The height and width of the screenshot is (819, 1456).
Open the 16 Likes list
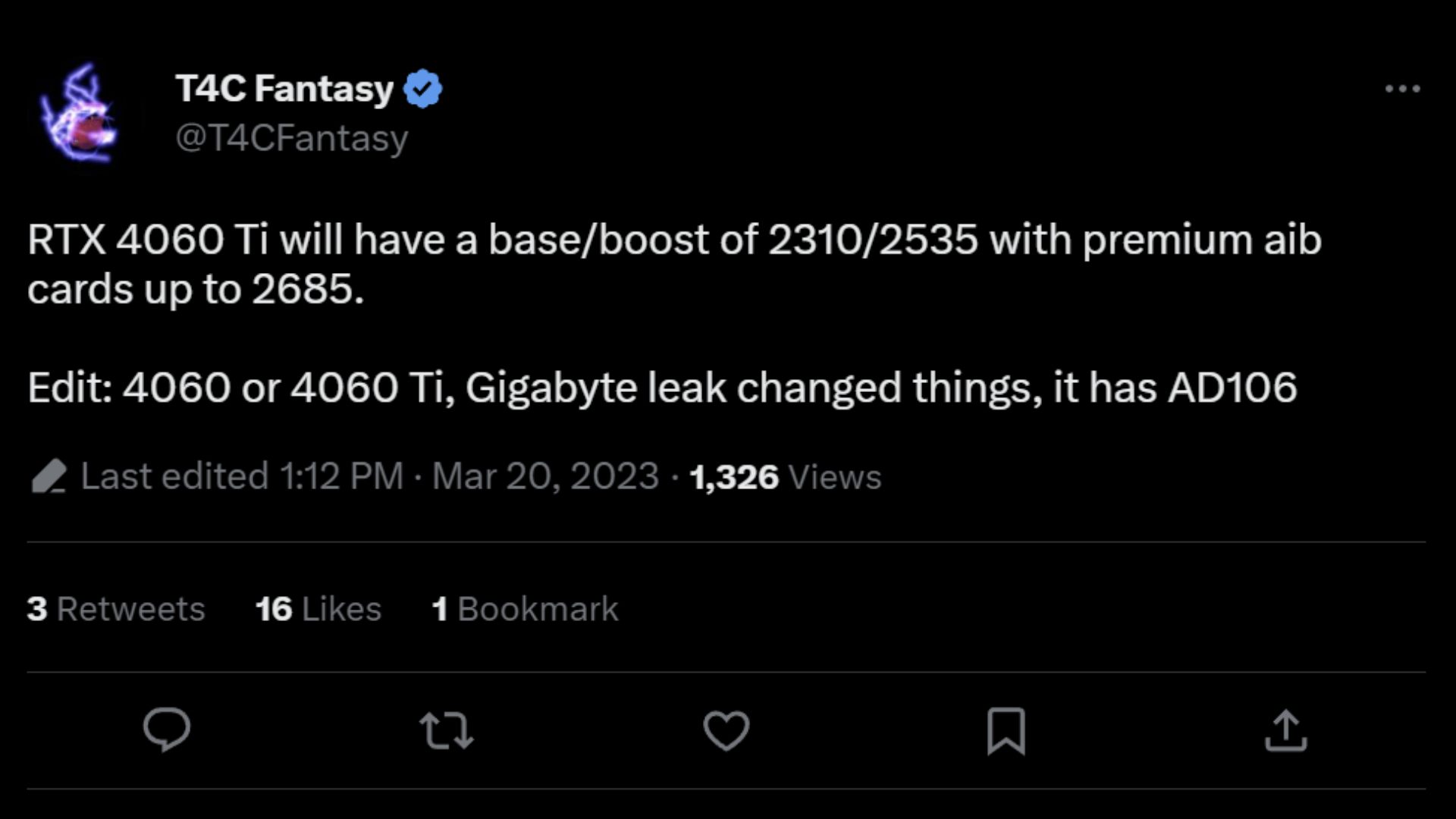pos(317,608)
